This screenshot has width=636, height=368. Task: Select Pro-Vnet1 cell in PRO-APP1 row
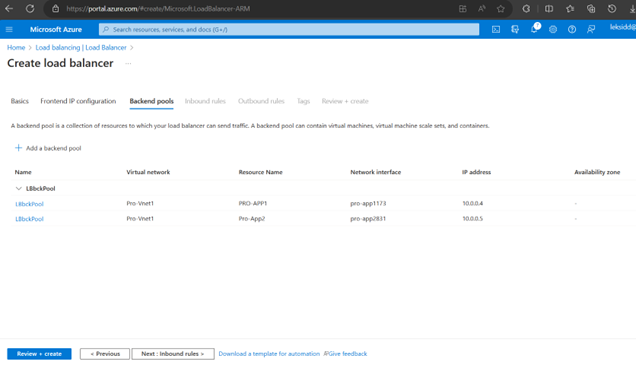coord(140,203)
